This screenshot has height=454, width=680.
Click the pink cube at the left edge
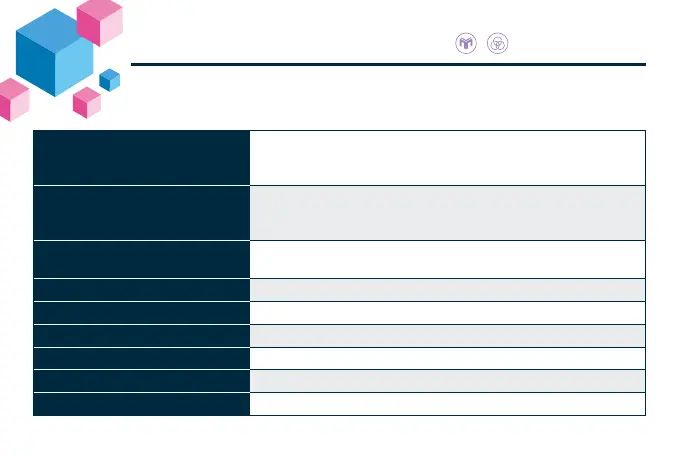click(13, 99)
